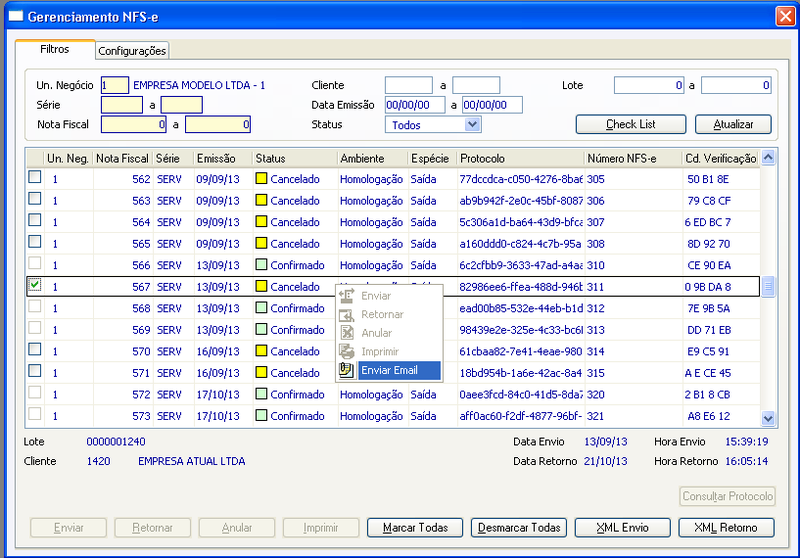Screen dimensions: 800x558
Task: Click the Status column header
Action: click(x=295, y=159)
